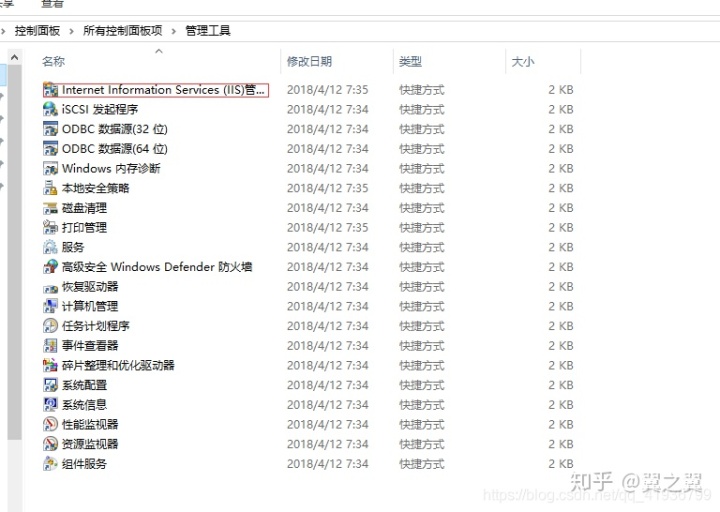The image size is (720, 512).
Task: Select the 服务 gear icon
Action: (51, 248)
